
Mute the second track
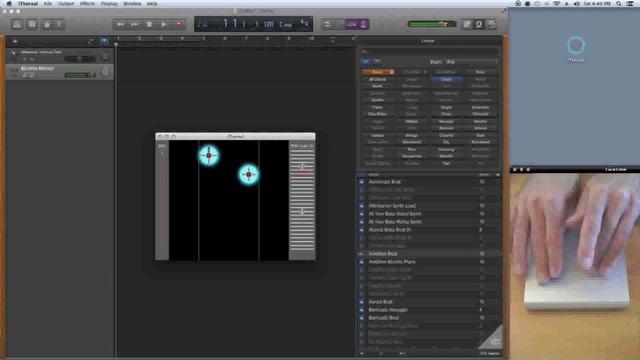pos(24,76)
